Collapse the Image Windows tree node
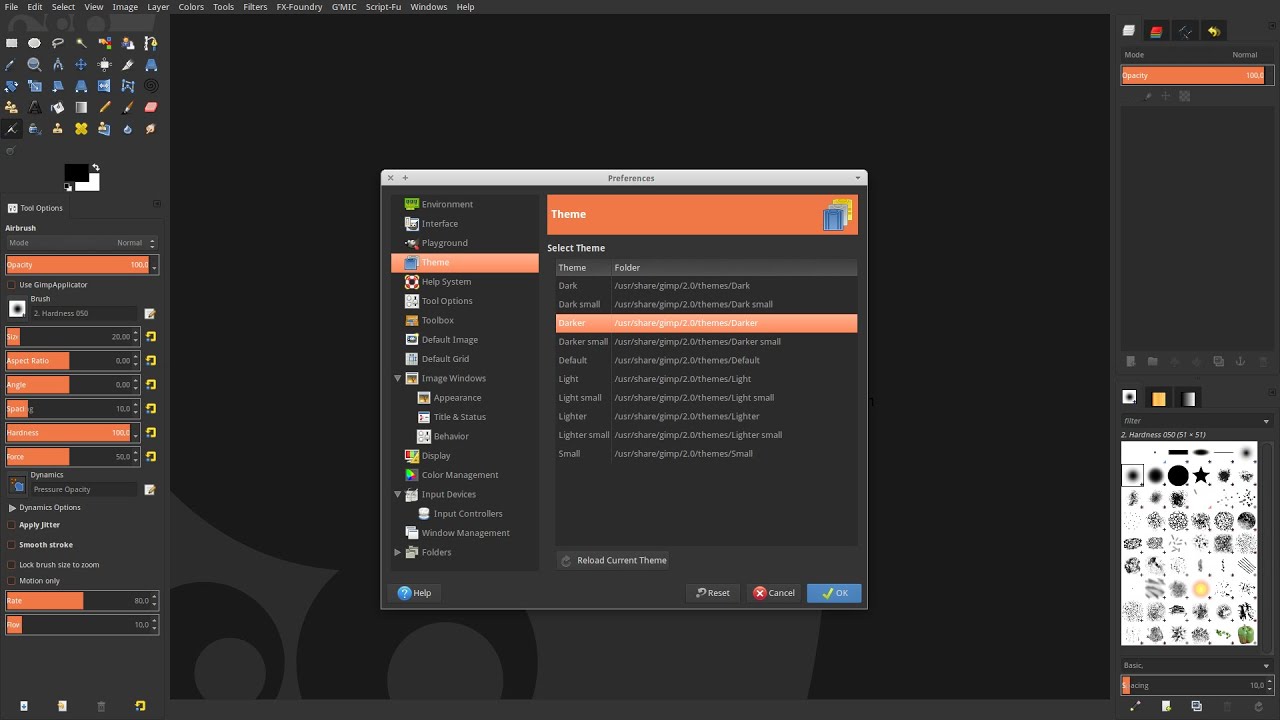The image size is (1280, 720). [x=397, y=379]
